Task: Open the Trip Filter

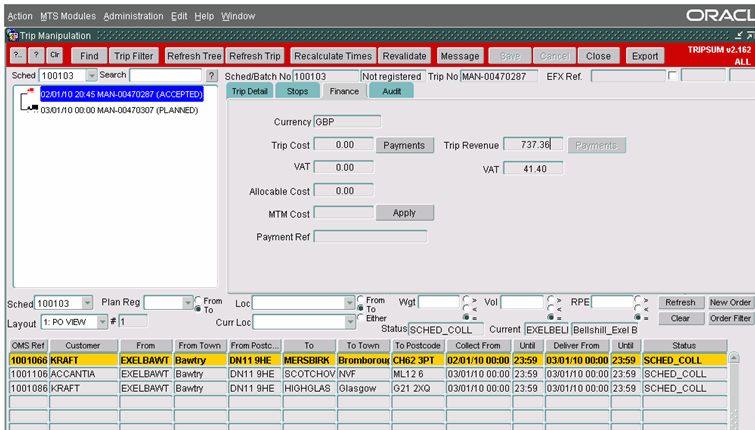Action: [133, 56]
